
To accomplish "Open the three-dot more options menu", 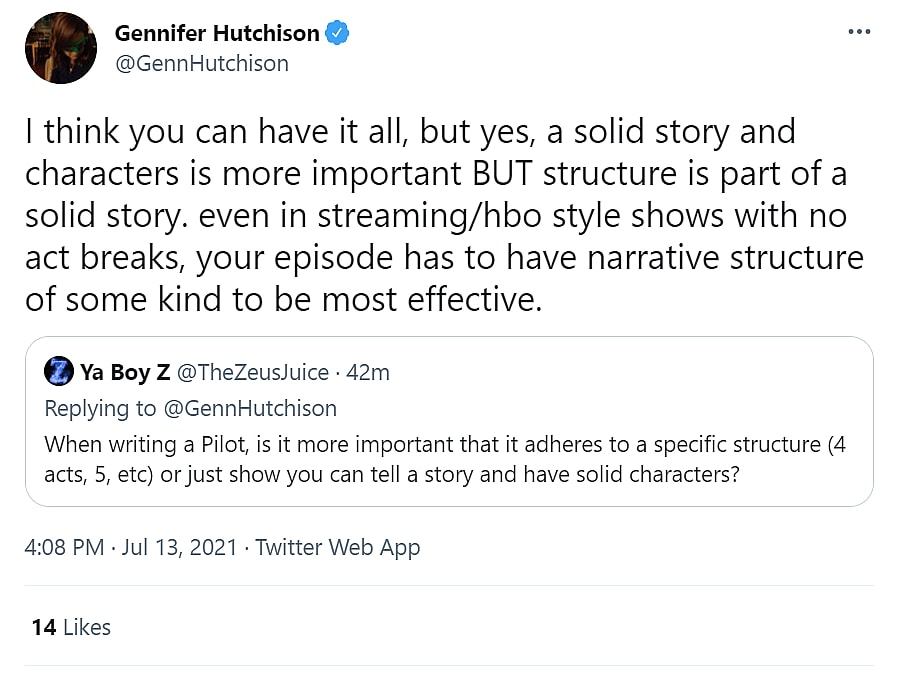I will (x=859, y=32).
